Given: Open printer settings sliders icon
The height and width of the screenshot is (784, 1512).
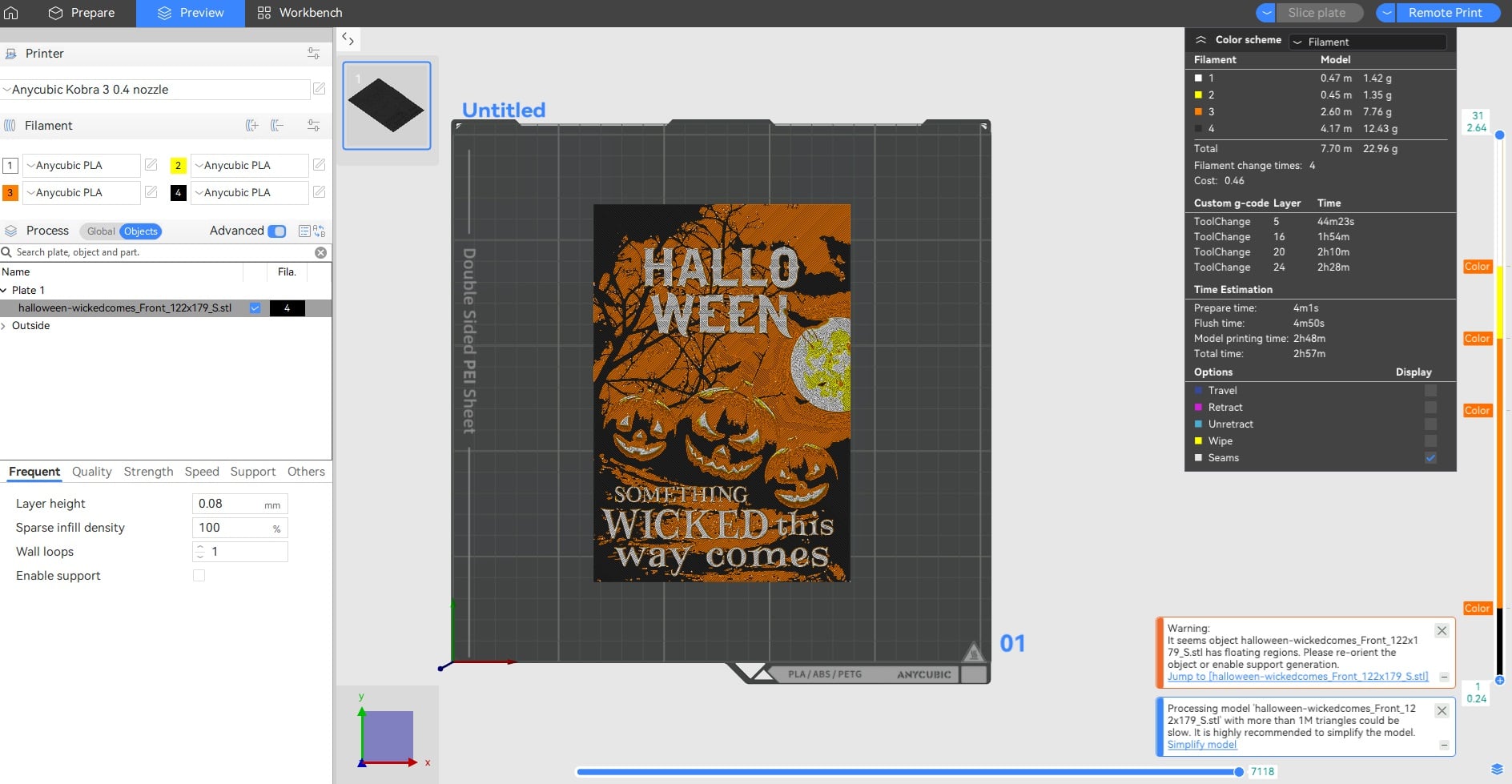Looking at the screenshot, I should (x=313, y=53).
